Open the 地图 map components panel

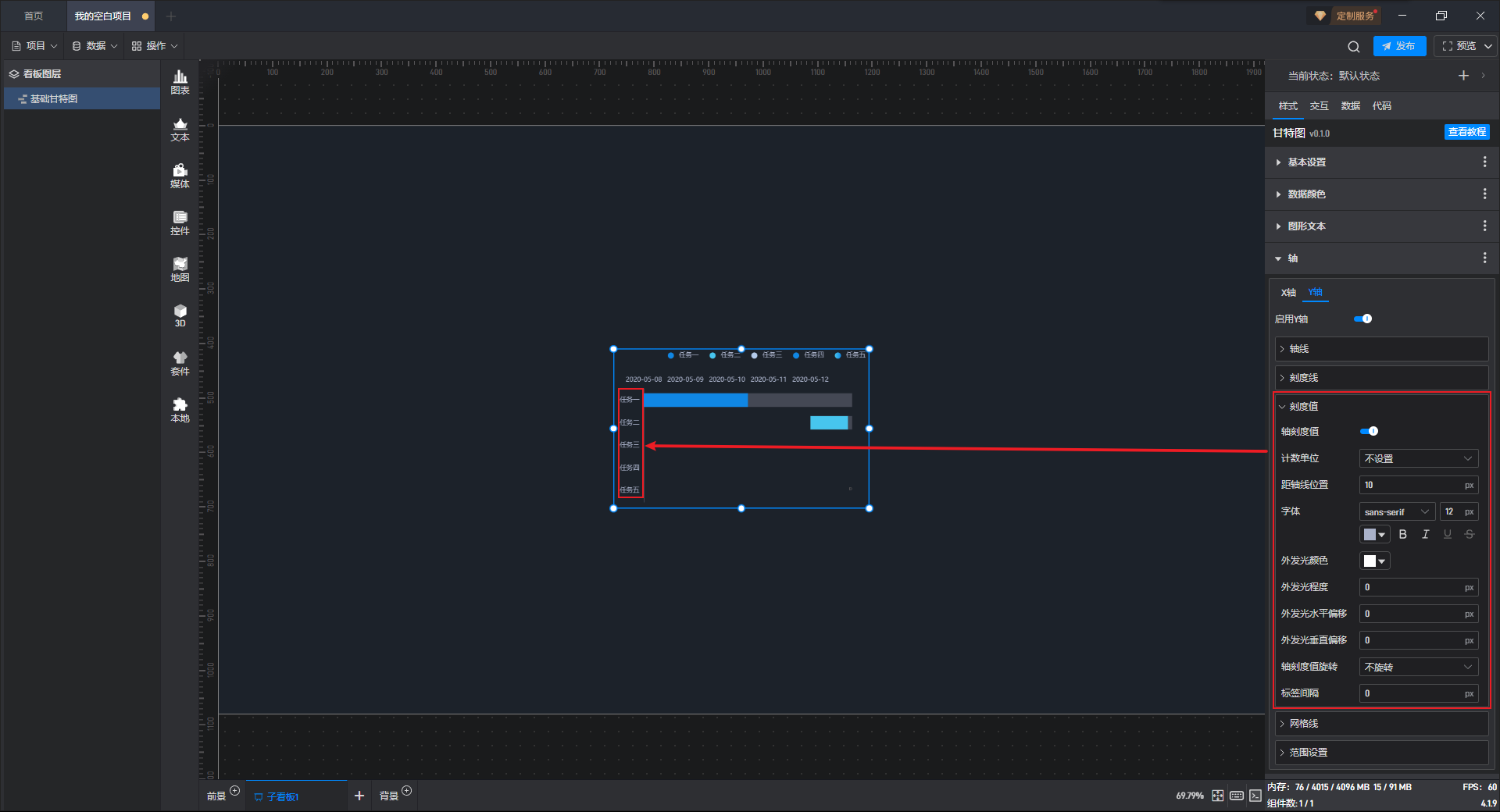coord(180,269)
